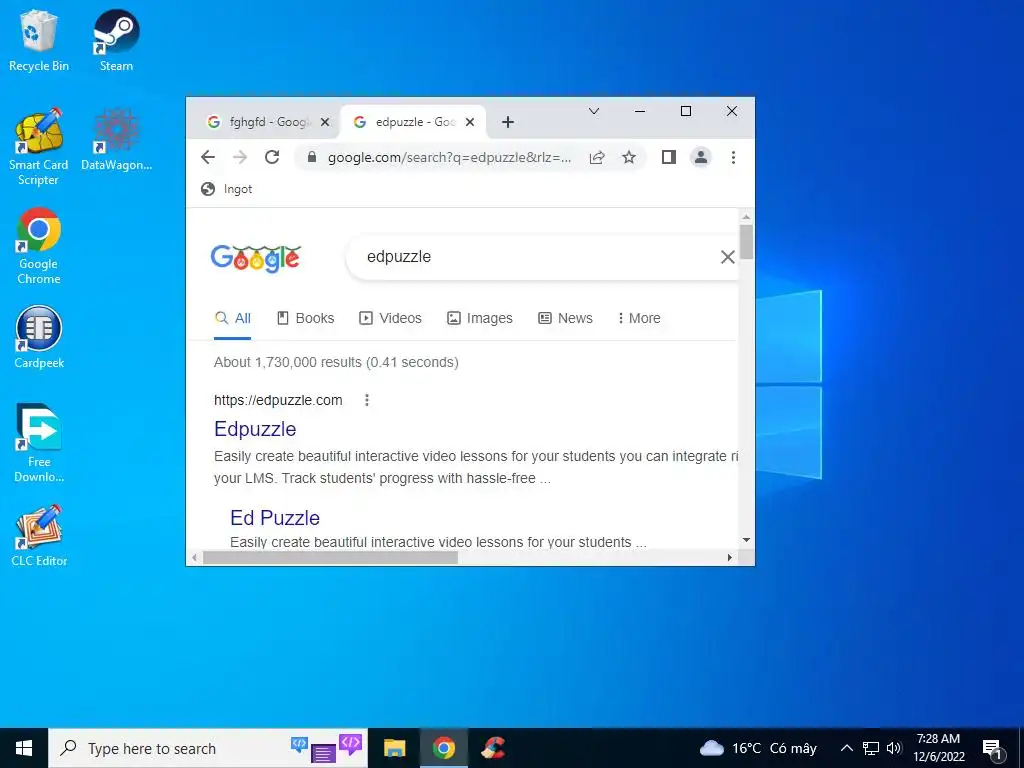
Task: View site information via lock icon
Action: 312,157
